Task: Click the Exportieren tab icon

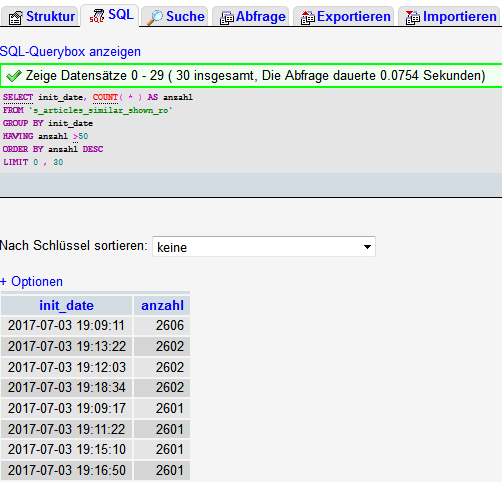Action: (307, 18)
